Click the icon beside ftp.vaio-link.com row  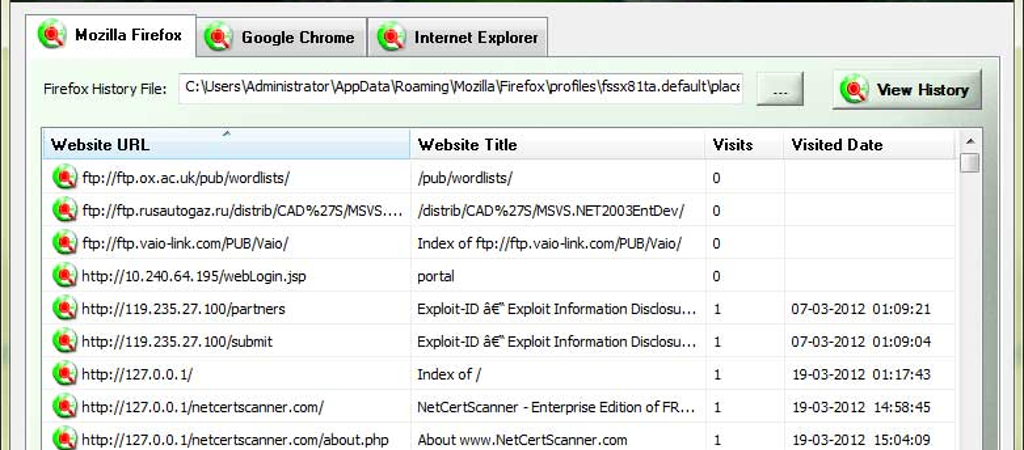pos(65,242)
